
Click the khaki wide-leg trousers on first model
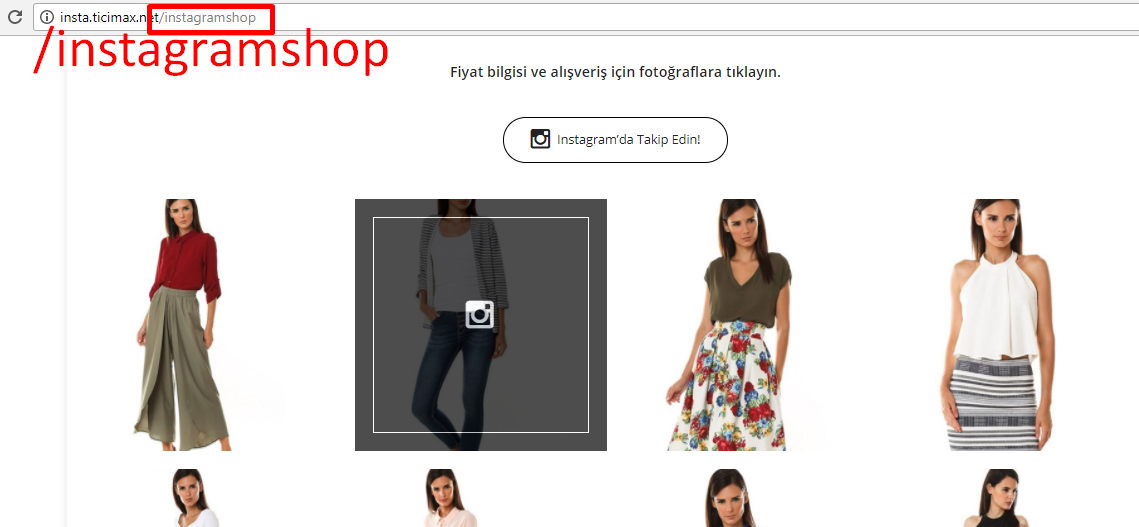point(179,367)
